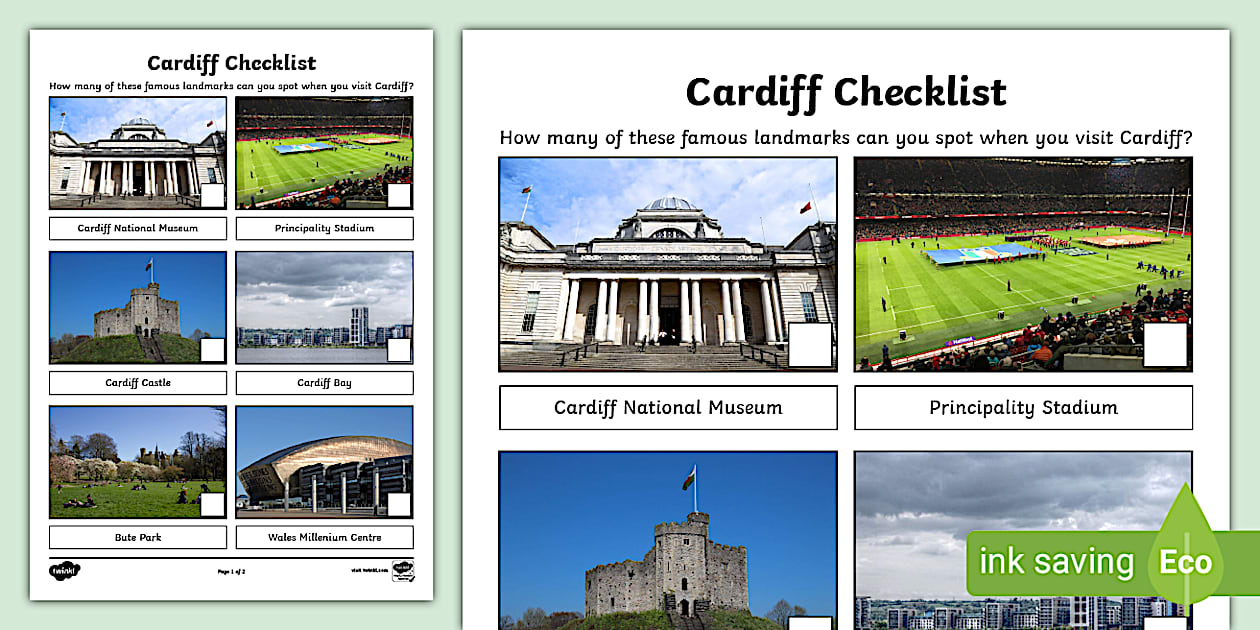The height and width of the screenshot is (630, 1260).
Task: Tick the Cardiff National Museum checkbox on large page
Action: tap(810, 345)
